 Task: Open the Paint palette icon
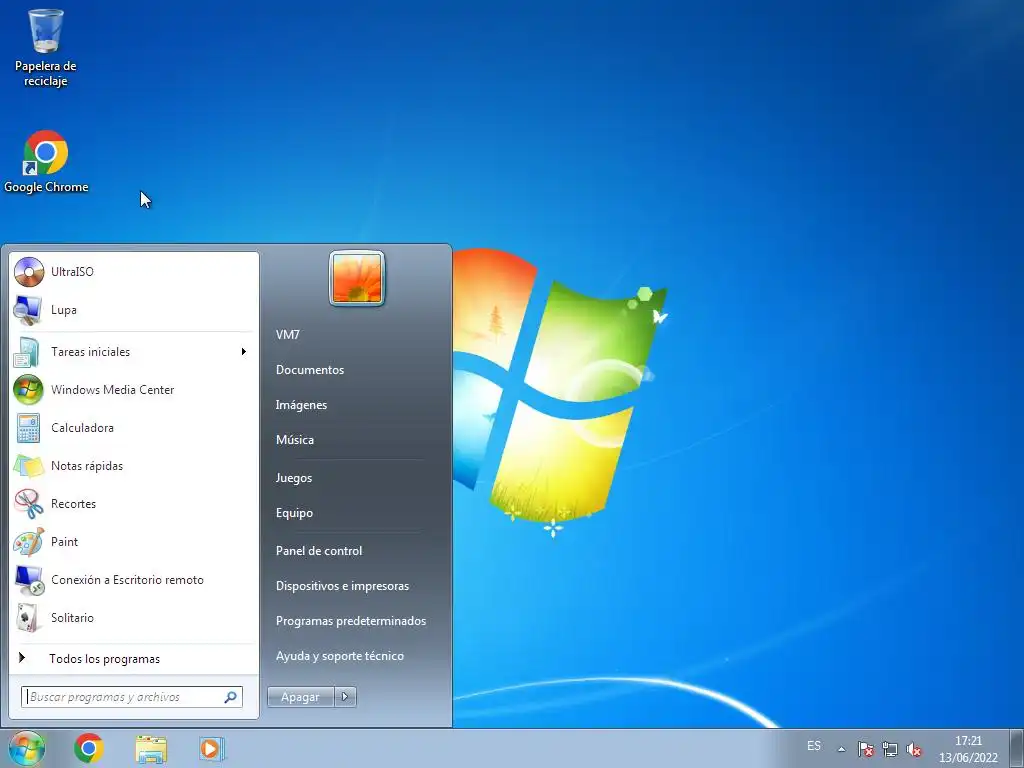[x=28, y=541]
